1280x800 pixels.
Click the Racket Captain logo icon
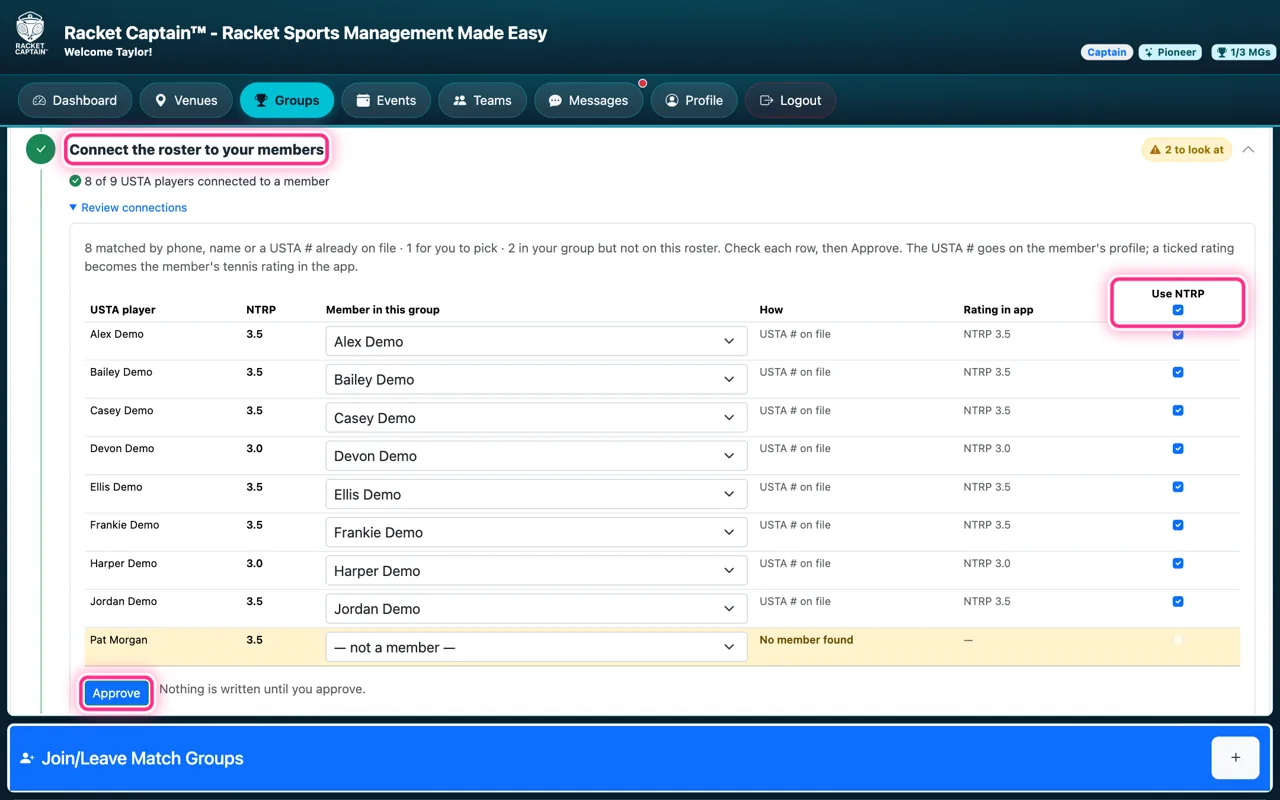(x=31, y=33)
